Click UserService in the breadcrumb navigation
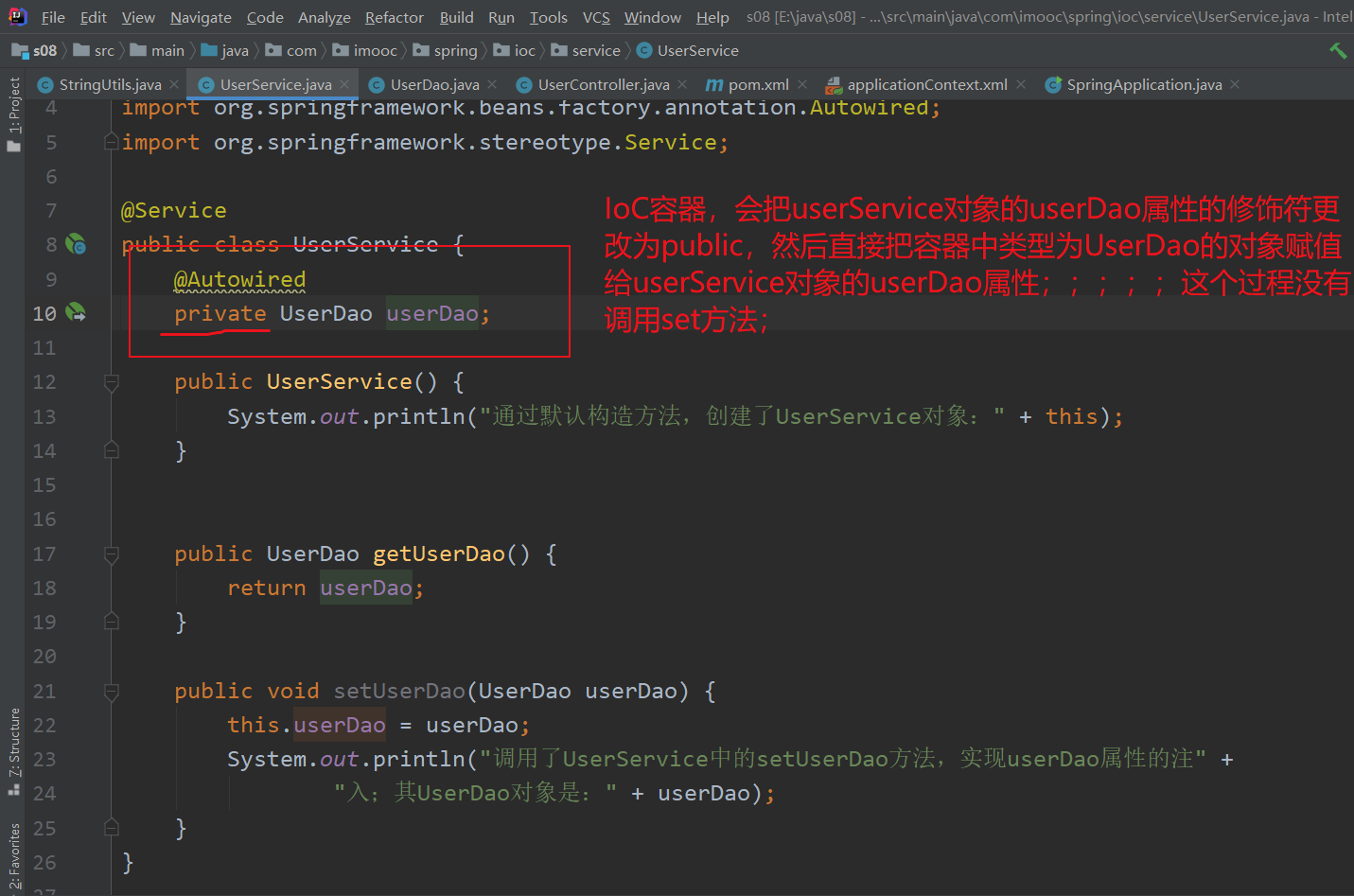 (x=697, y=50)
